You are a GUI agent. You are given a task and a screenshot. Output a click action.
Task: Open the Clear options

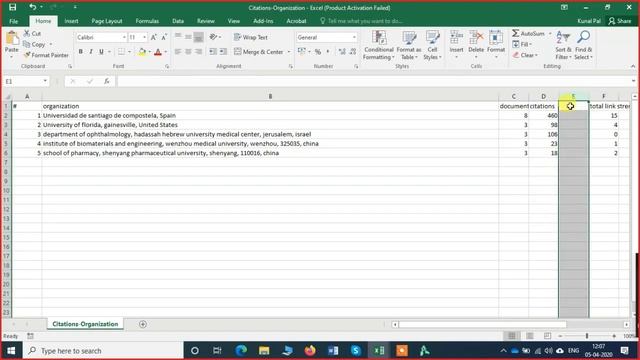tap(525, 55)
